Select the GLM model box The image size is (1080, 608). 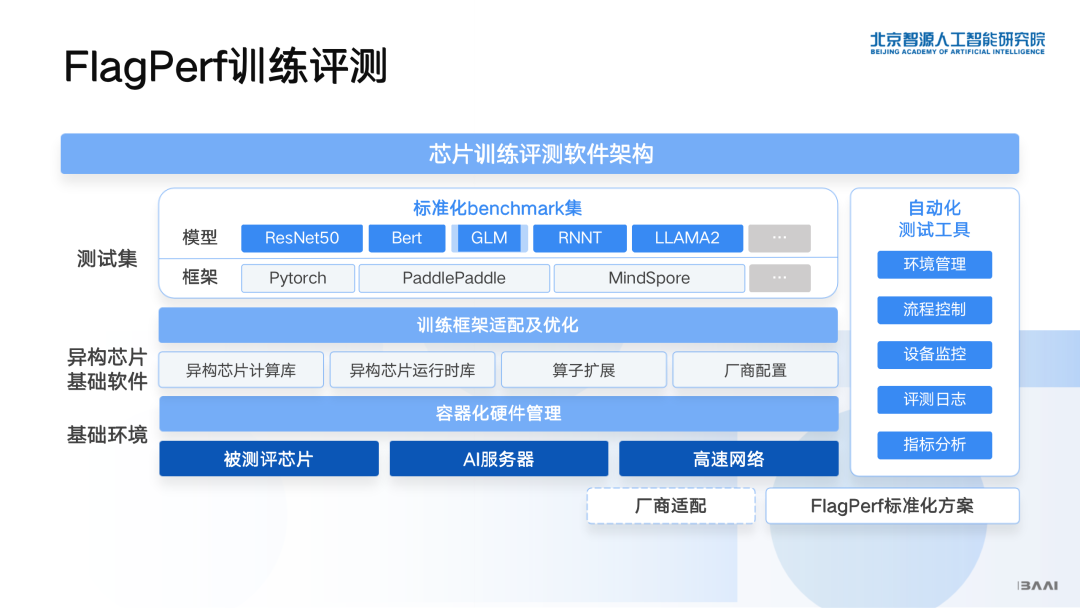pyautogui.click(x=489, y=238)
